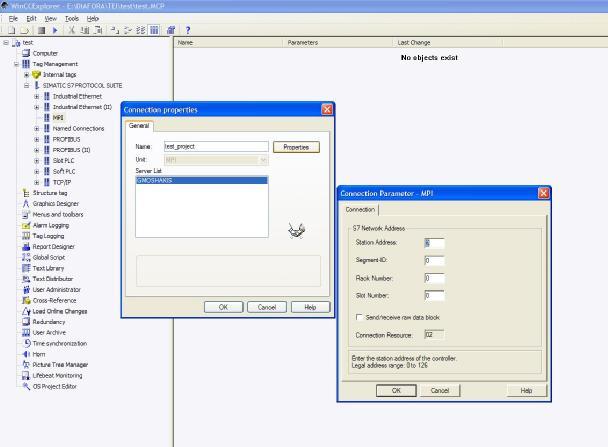Click Cancel in Connection Parameter - MPI dialog
Image resolution: width=608 pixels, height=447 pixels.
click(x=440, y=390)
